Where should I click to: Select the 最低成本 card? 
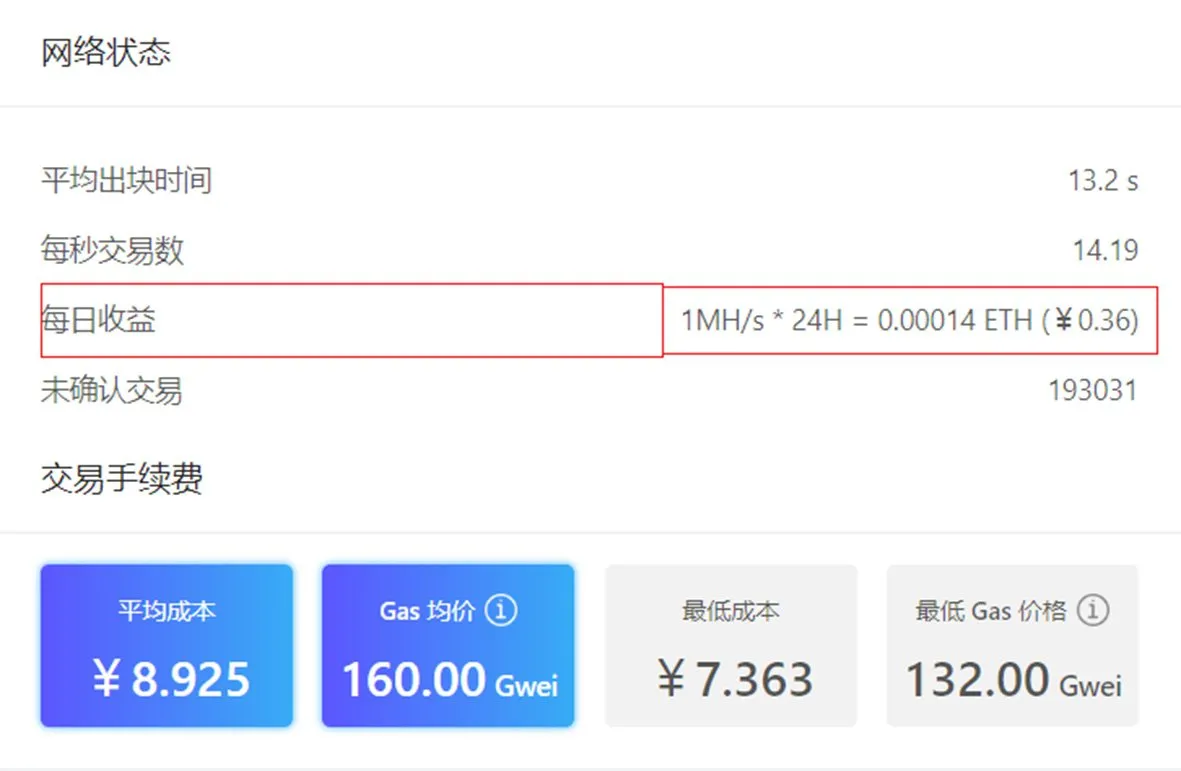tap(731, 646)
